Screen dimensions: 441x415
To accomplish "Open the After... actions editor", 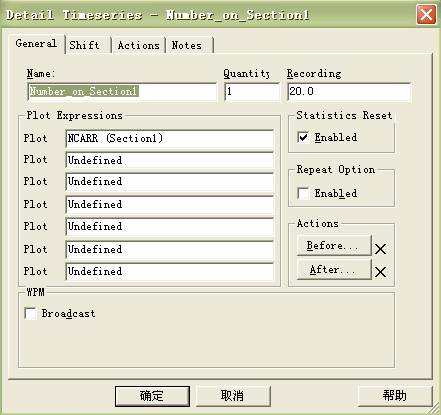I will (x=334, y=269).
